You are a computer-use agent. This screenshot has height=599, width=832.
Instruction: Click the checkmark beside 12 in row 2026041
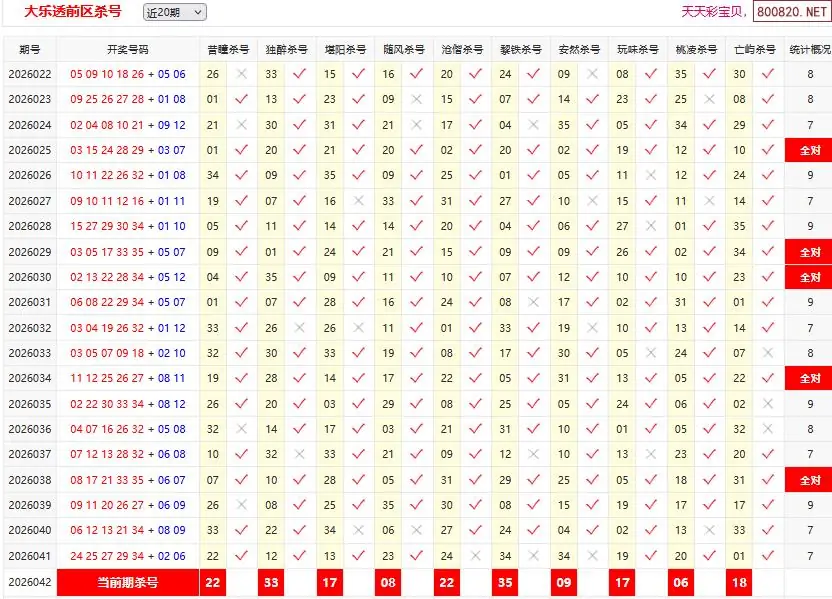(299, 556)
